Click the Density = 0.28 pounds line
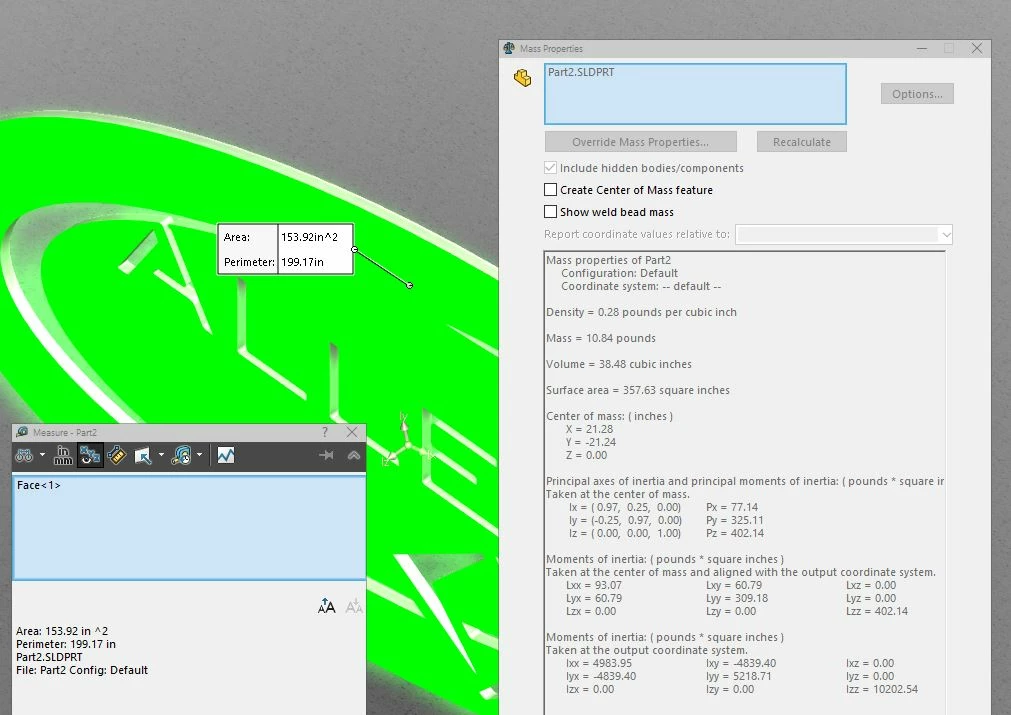 (x=642, y=312)
